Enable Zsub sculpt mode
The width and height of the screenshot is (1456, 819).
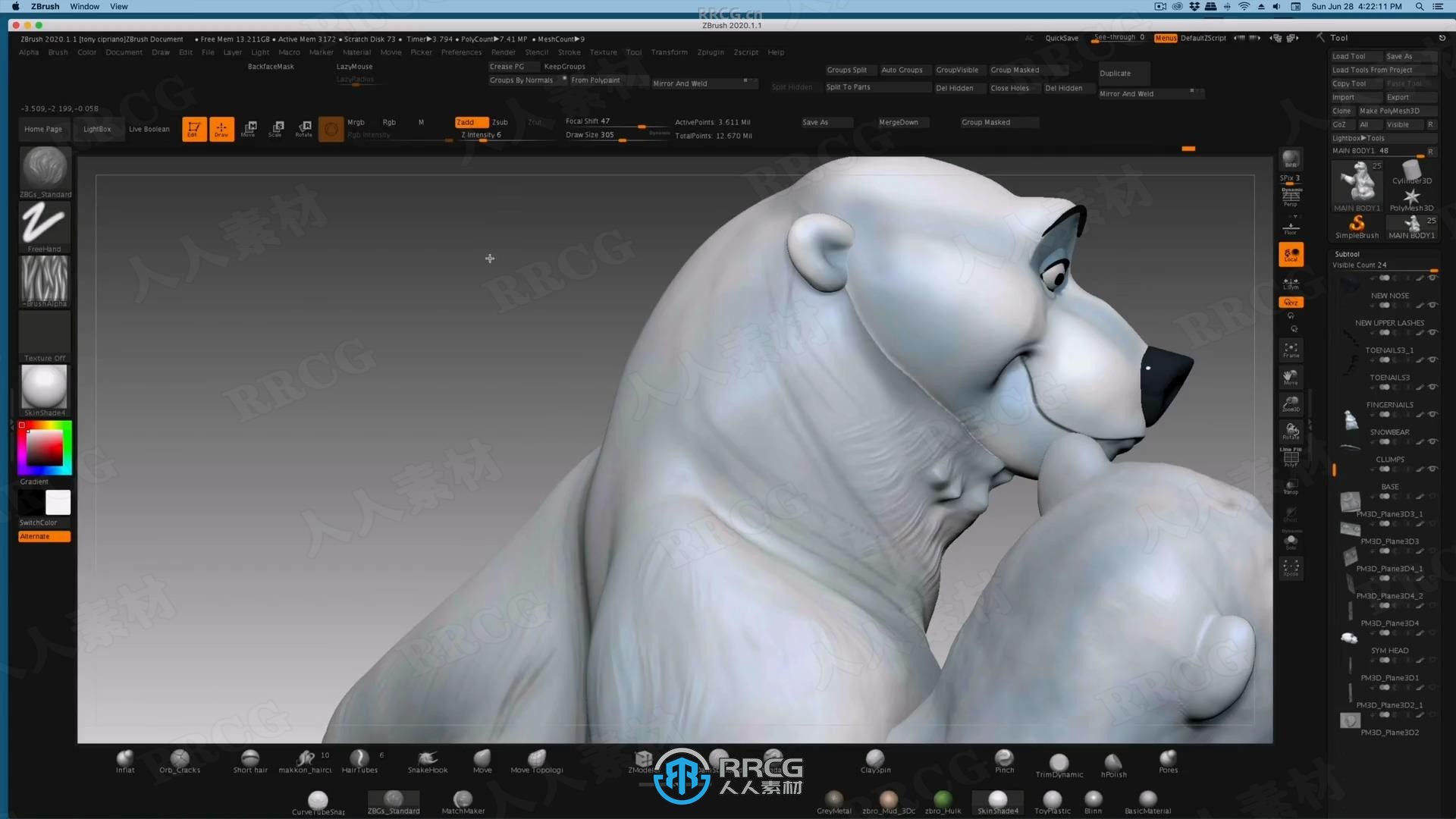(x=500, y=122)
